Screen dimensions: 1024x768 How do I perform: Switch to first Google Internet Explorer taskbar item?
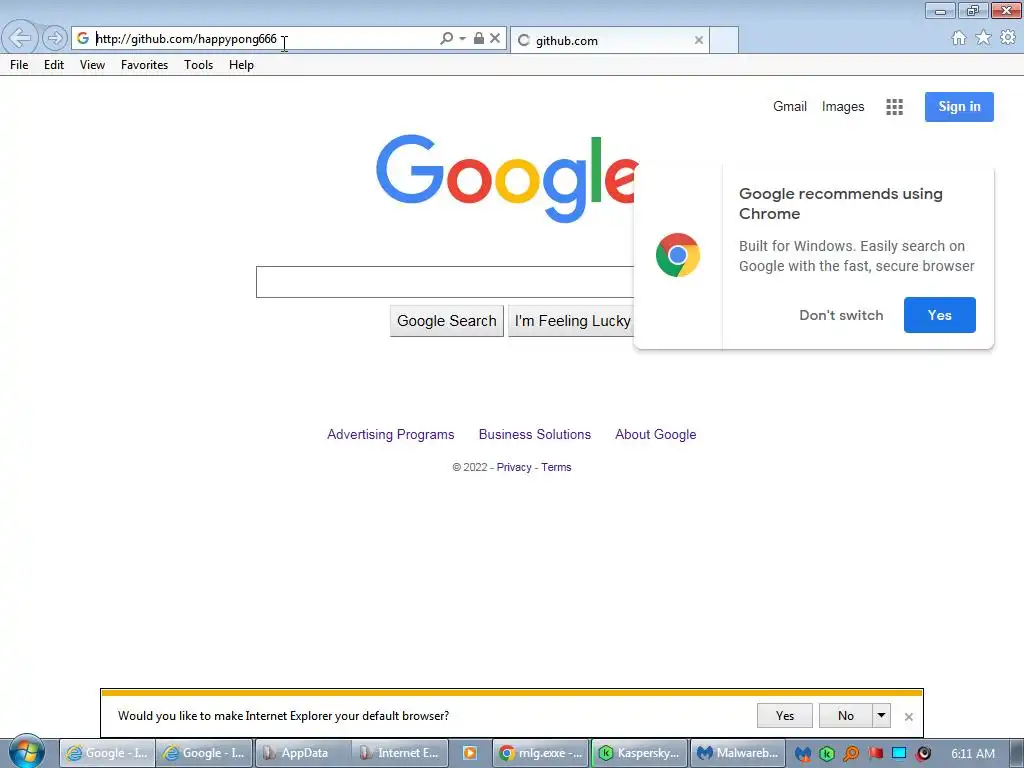point(108,753)
